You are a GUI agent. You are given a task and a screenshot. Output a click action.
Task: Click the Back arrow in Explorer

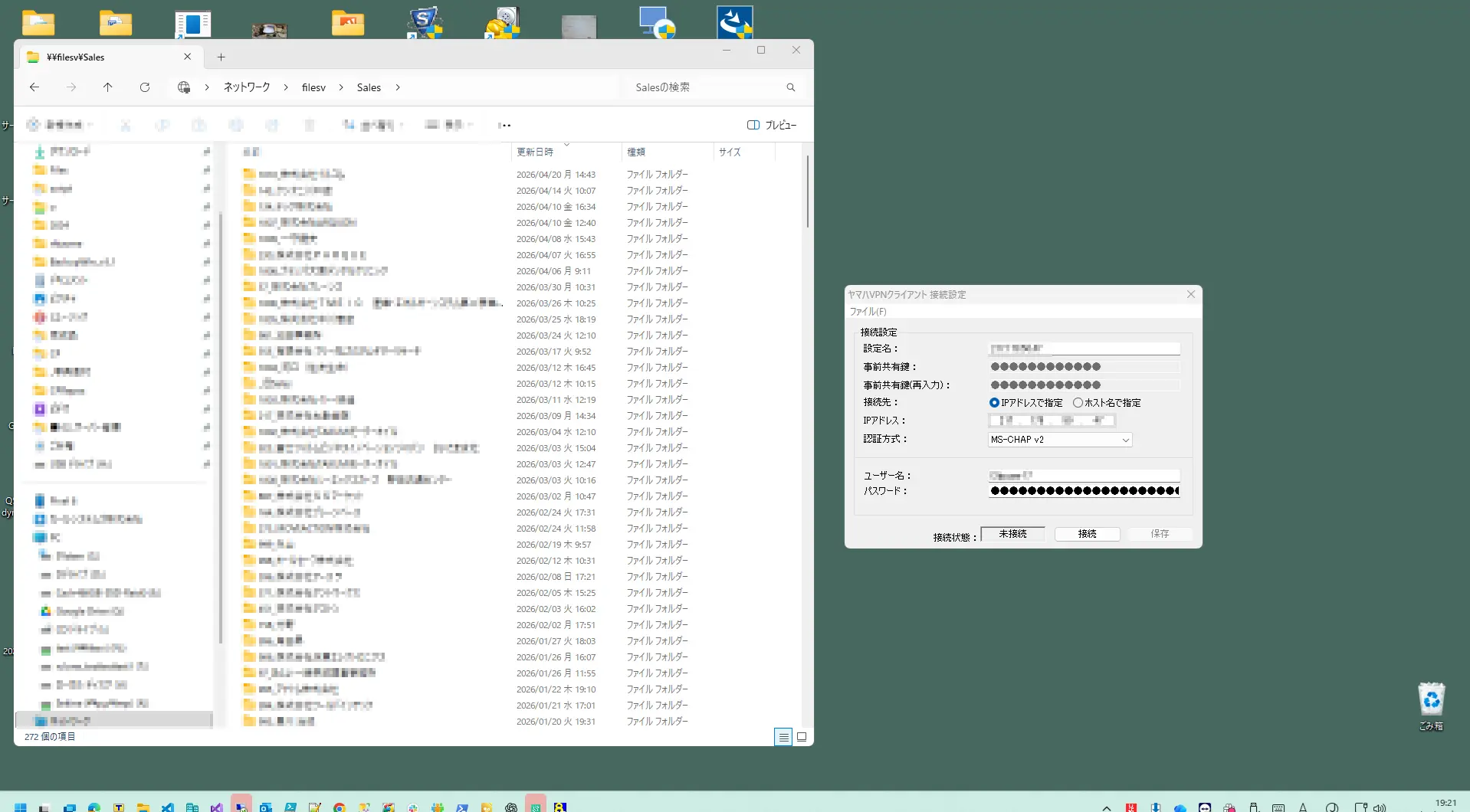(34, 87)
